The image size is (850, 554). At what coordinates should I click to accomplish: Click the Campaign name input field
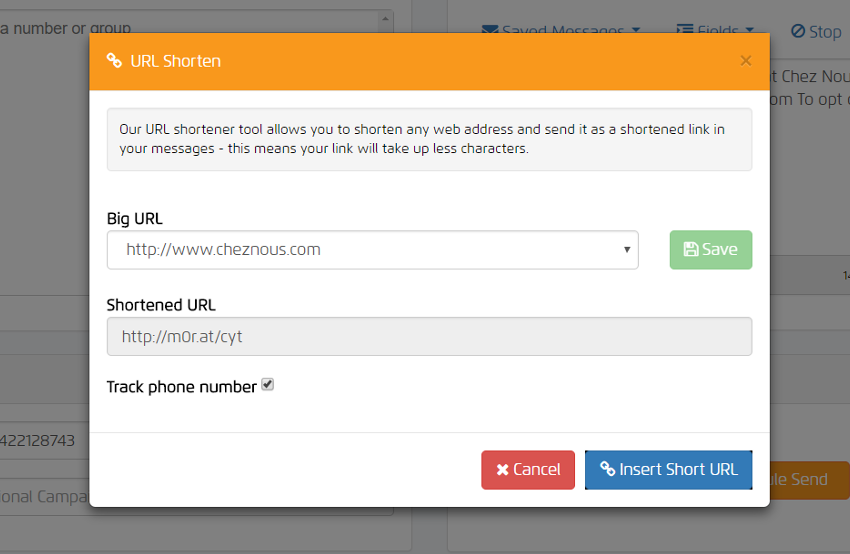tap(45, 497)
